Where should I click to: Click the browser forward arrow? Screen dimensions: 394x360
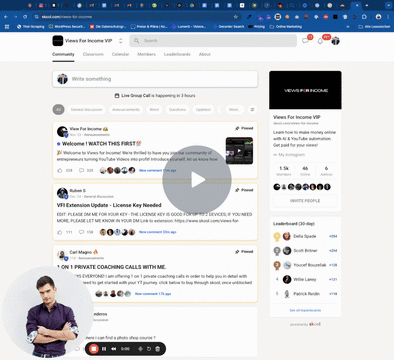coord(15,17)
